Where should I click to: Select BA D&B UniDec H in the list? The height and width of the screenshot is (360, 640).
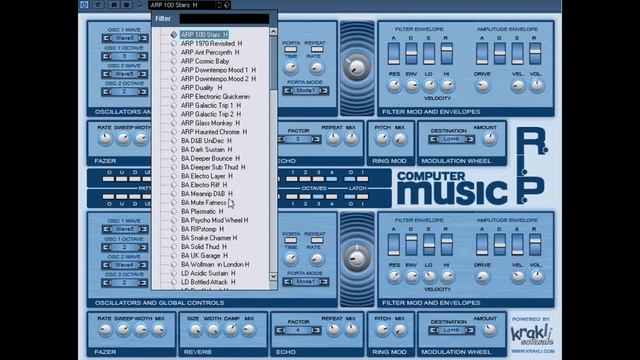coord(206,141)
